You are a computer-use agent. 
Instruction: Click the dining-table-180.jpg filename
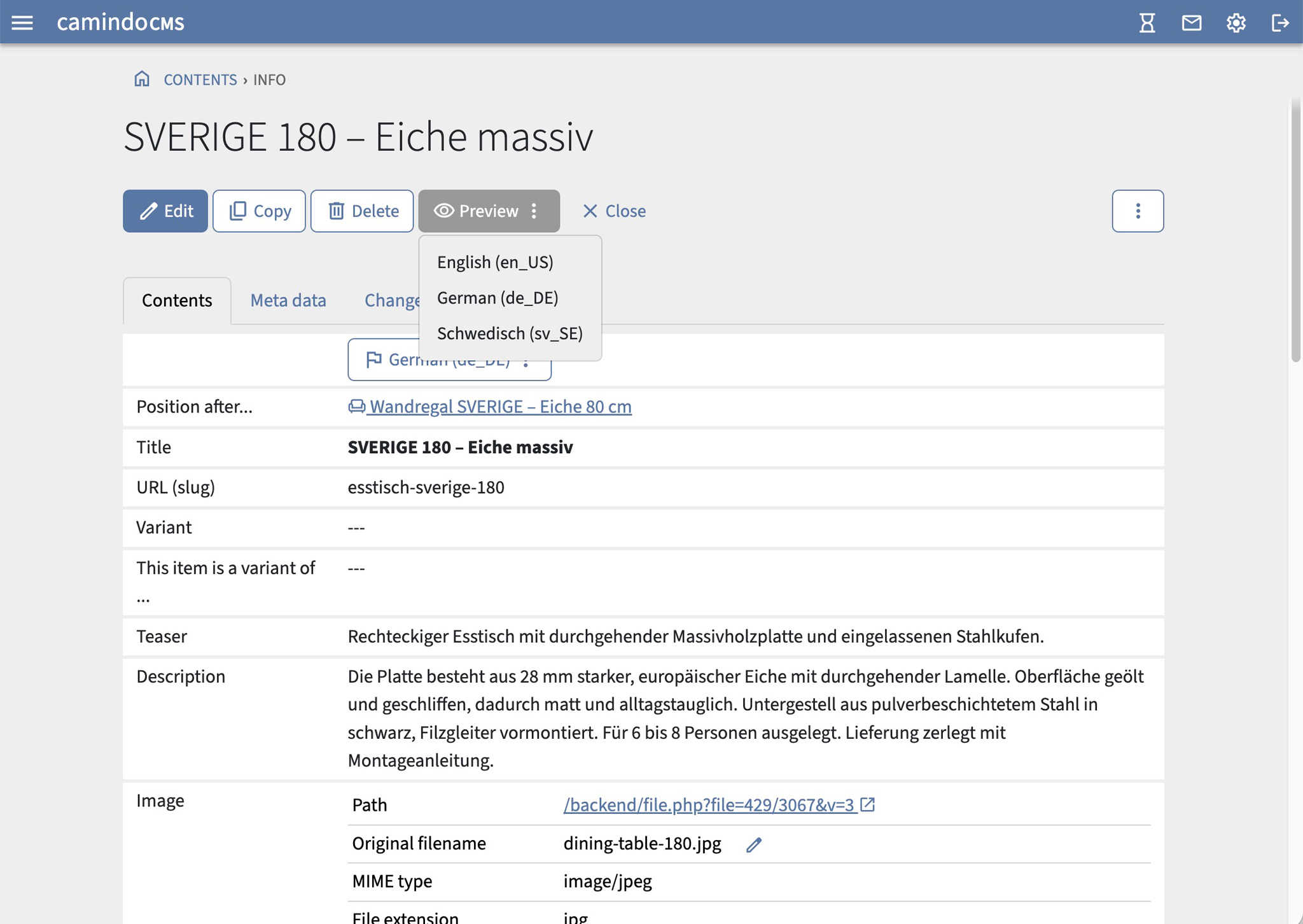642,844
